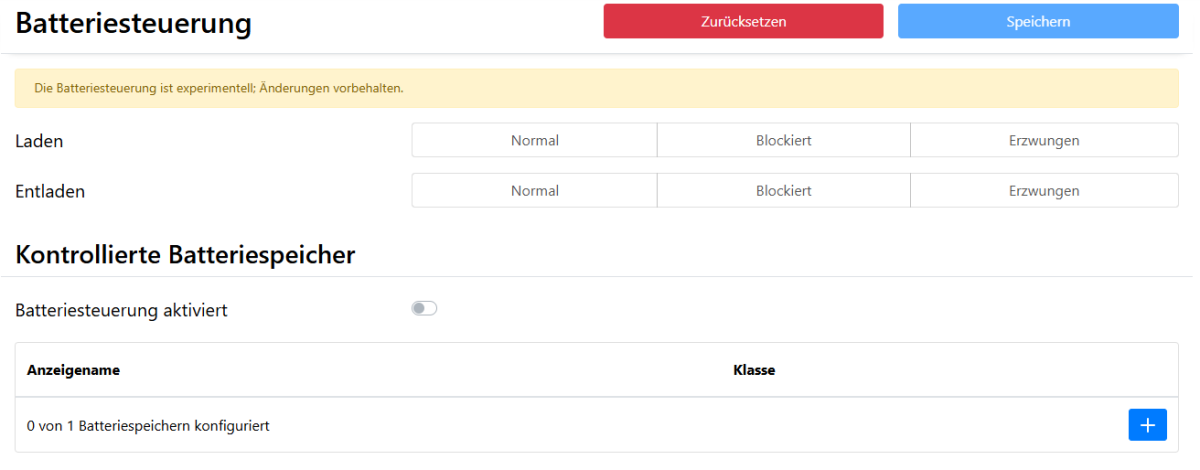Click the '0 von 1 Batteriespeichern konfiguriert' text
The width and height of the screenshot is (1200, 470).
(148, 426)
